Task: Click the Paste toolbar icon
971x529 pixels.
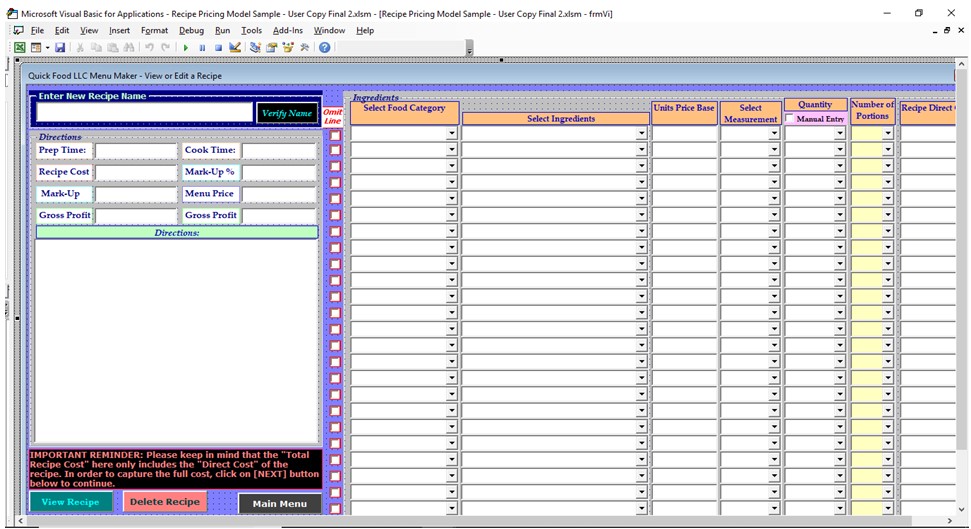Action: pos(112,47)
